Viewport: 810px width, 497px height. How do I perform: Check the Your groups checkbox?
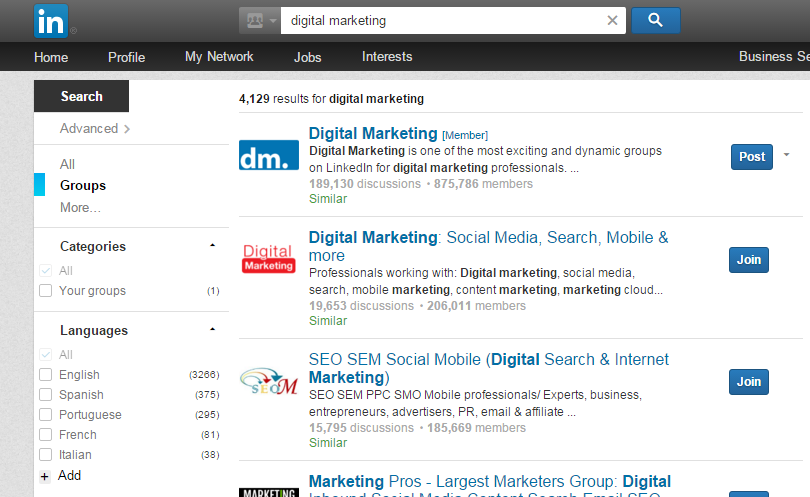tap(45, 291)
